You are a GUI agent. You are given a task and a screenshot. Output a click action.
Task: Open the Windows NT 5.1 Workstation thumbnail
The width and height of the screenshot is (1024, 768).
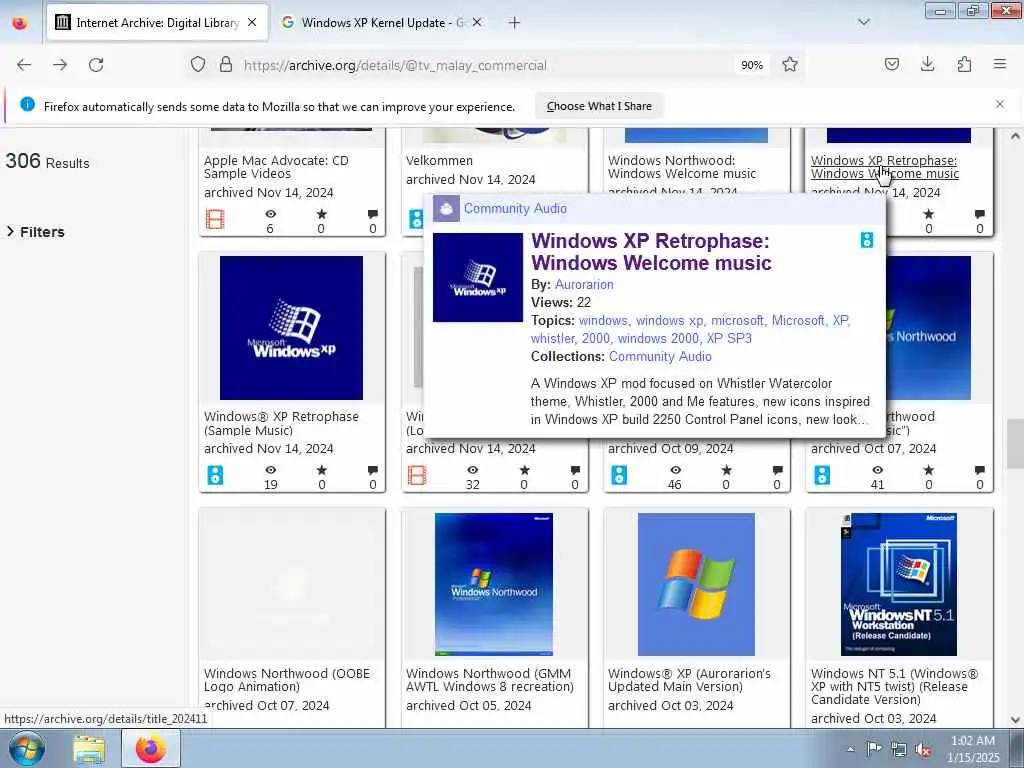(x=899, y=584)
